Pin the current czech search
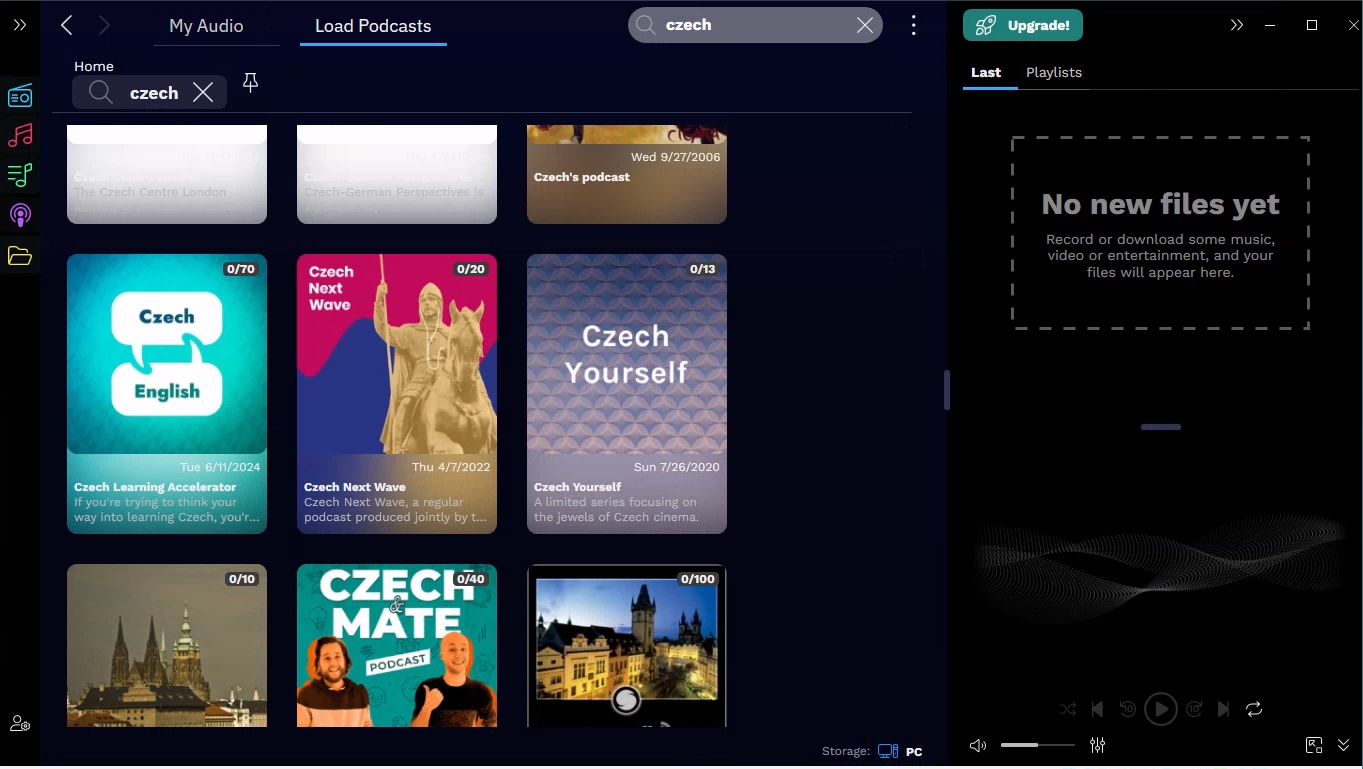 [x=251, y=83]
